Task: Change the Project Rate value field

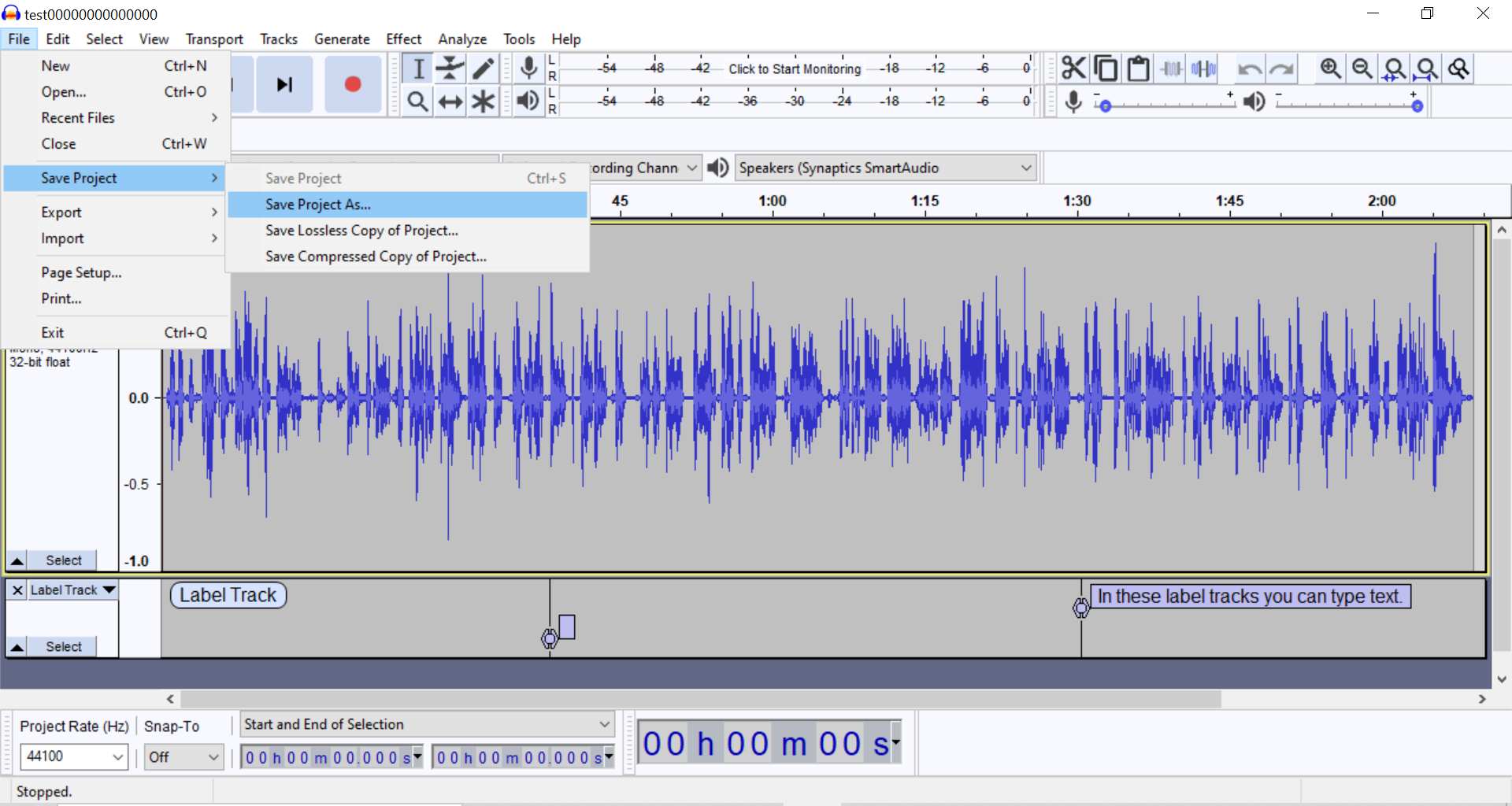Action: coord(73,756)
